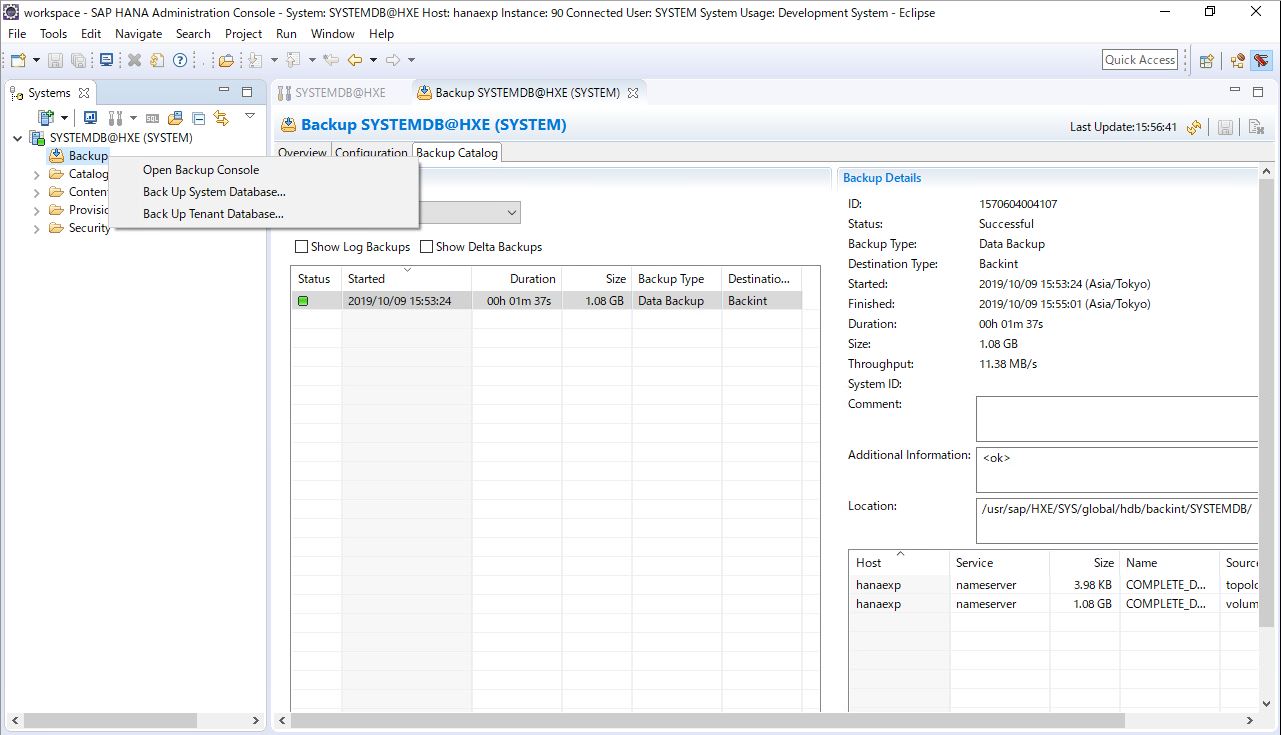The image size is (1281, 735).
Task: Click the New wizard icon in main toolbar
Action: 18,60
